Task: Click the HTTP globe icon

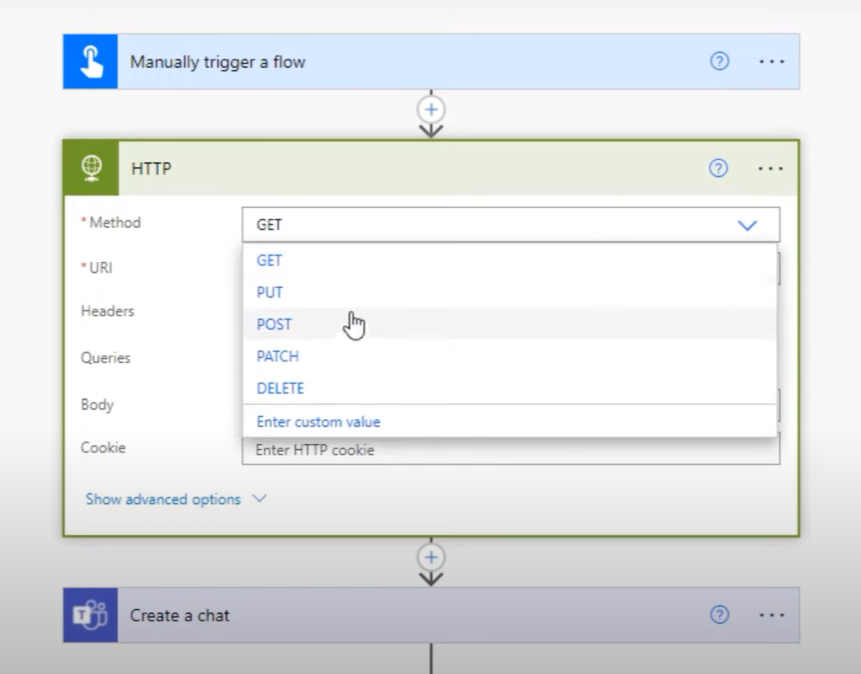Action: coord(91,168)
